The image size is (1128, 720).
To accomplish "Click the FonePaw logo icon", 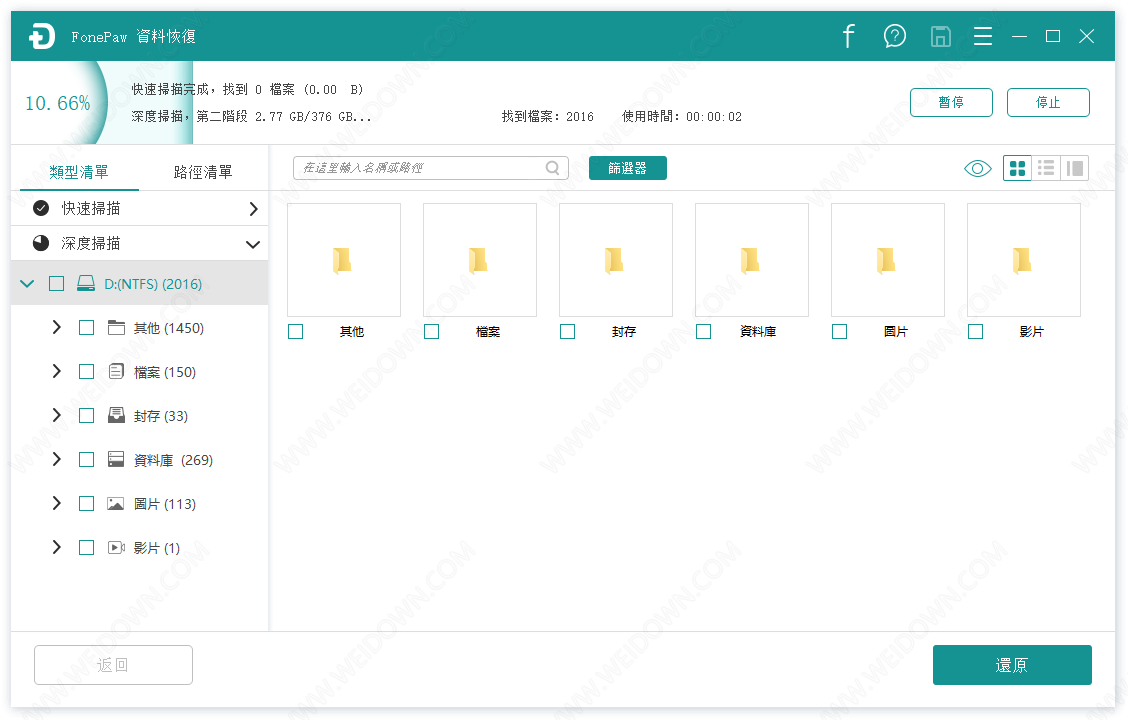I will click(42, 36).
